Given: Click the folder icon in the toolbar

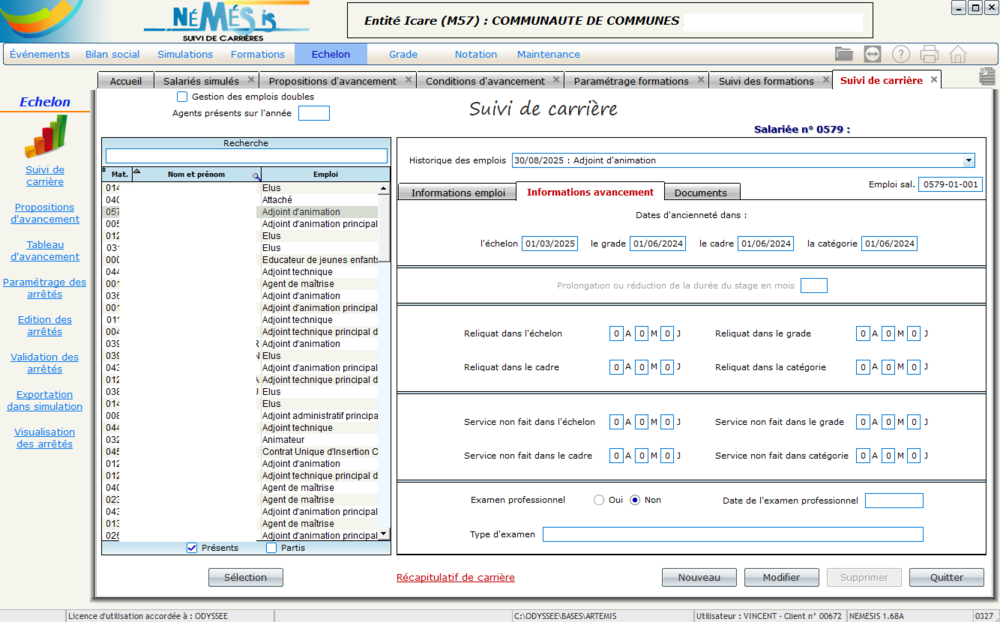Looking at the screenshot, I should pos(844,54).
